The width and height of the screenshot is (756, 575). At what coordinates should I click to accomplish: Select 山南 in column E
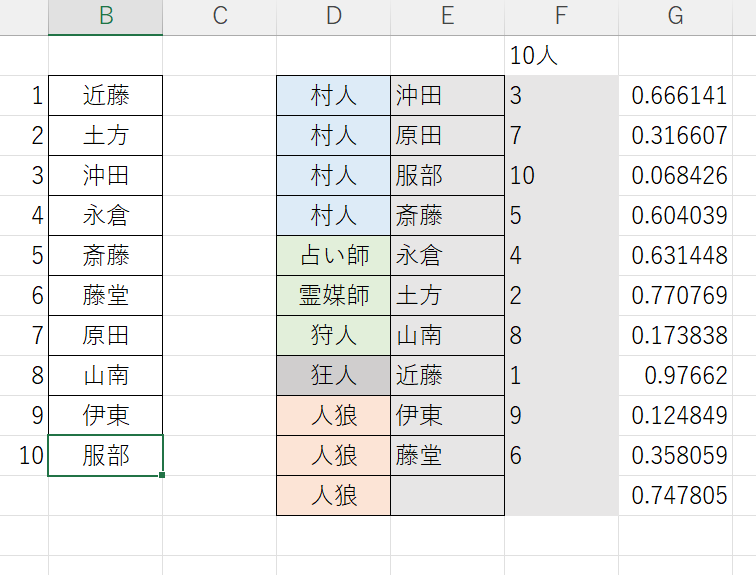[x=447, y=336]
